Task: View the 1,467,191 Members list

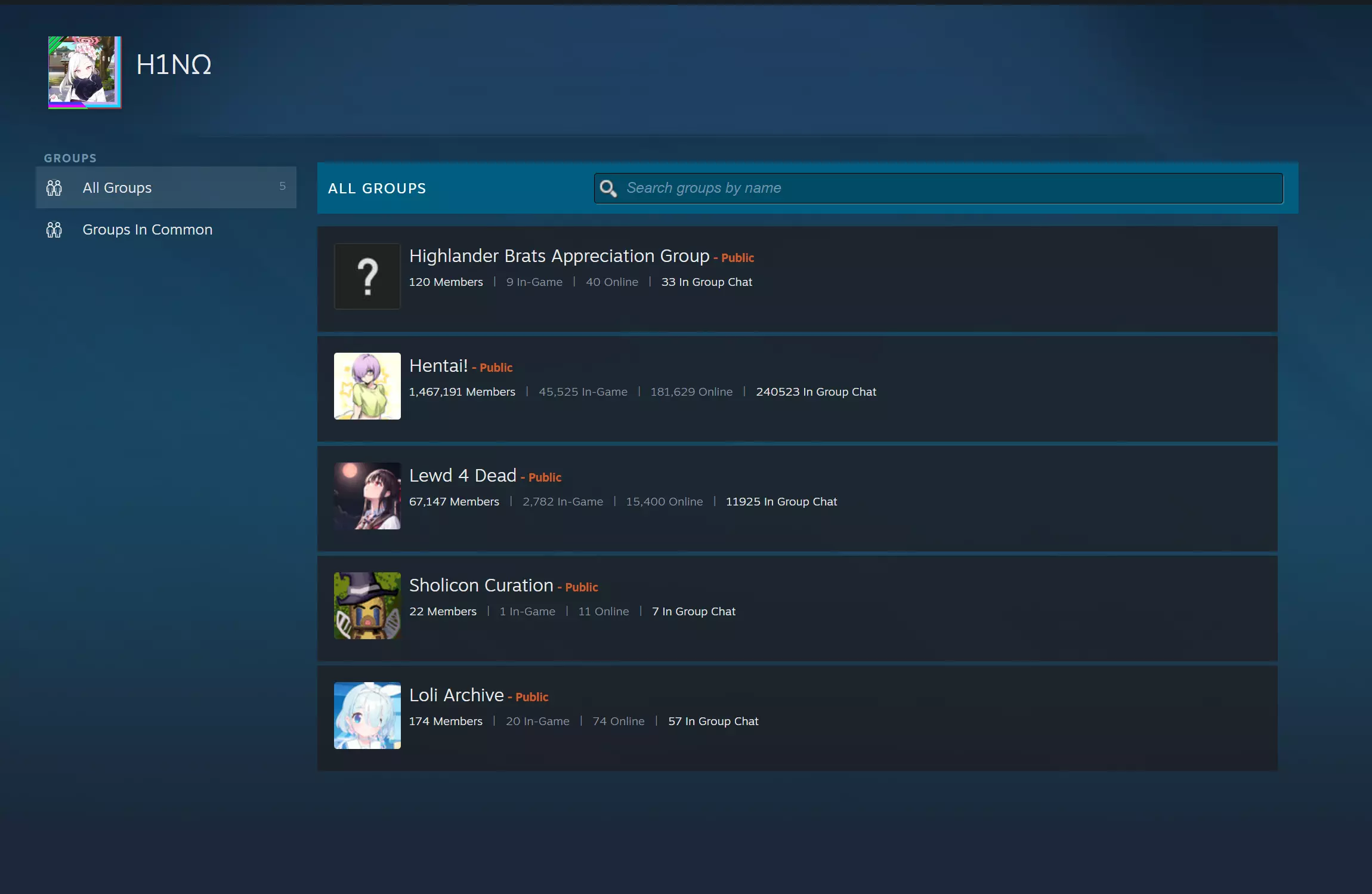Action: pyautogui.click(x=462, y=391)
